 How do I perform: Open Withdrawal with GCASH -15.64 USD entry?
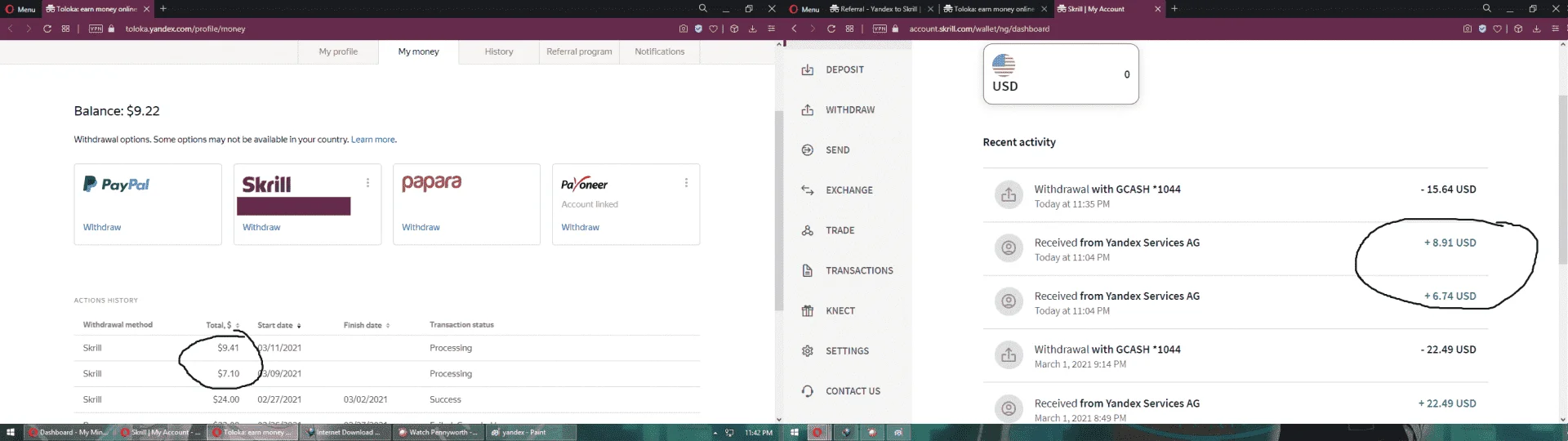[x=1236, y=195]
